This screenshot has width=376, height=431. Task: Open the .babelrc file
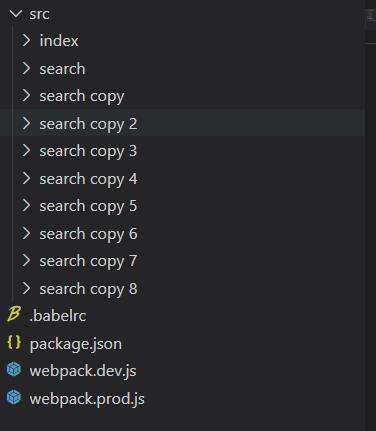tap(58, 316)
